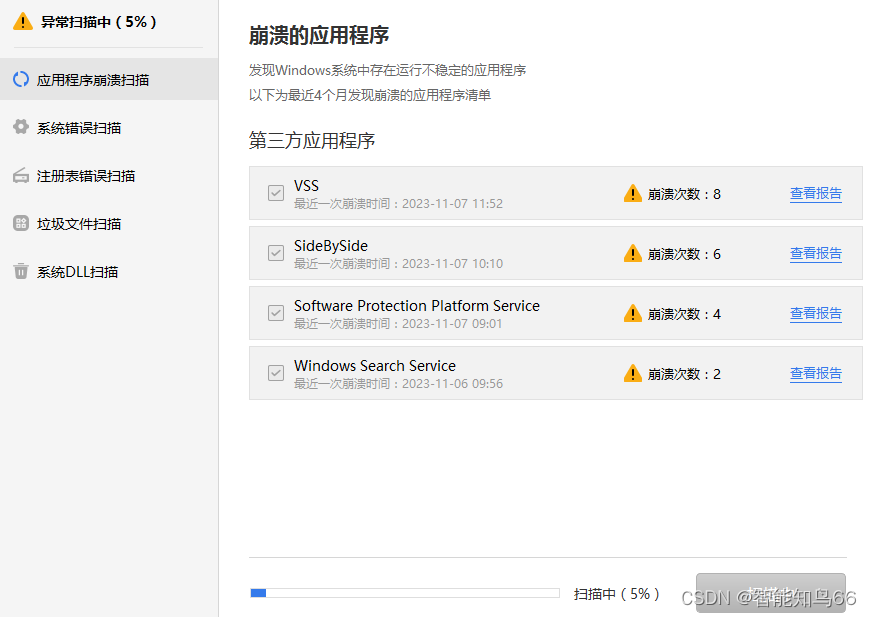Uncheck the Windows Search Service checkbox
This screenshot has height=617, width=872.
276,373
